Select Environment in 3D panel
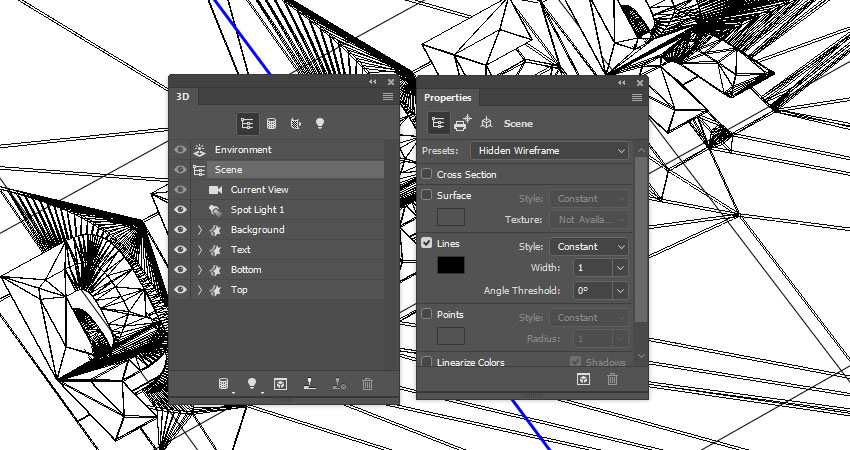 point(287,150)
